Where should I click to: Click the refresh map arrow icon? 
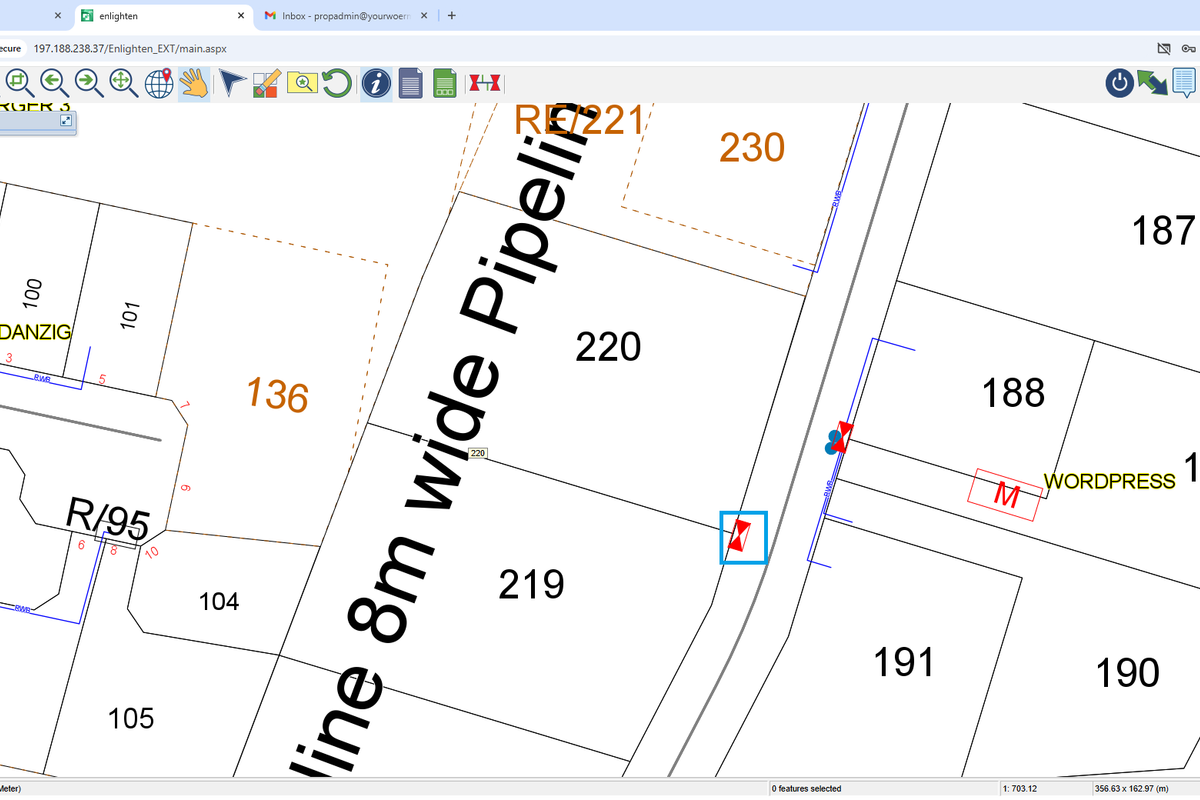coord(336,84)
